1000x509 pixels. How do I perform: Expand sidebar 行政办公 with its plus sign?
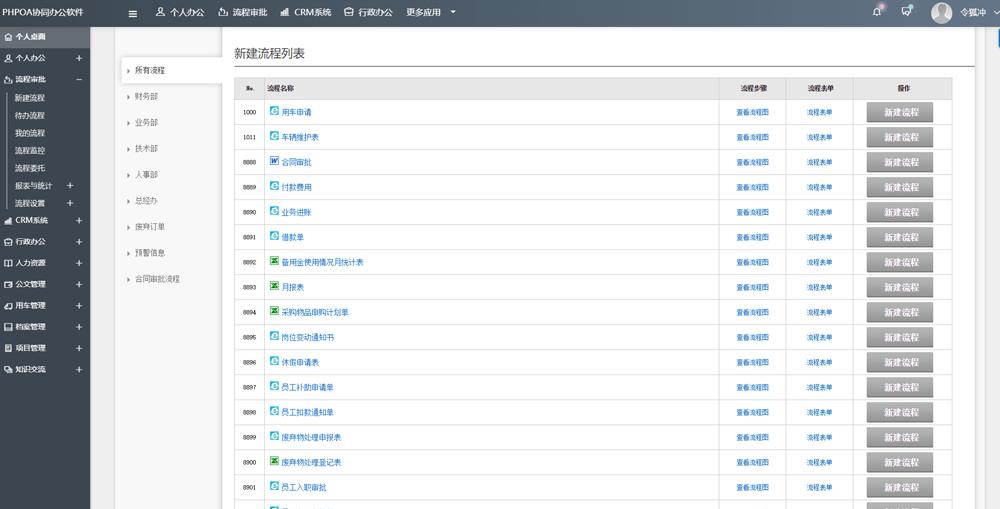tap(79, 242)
